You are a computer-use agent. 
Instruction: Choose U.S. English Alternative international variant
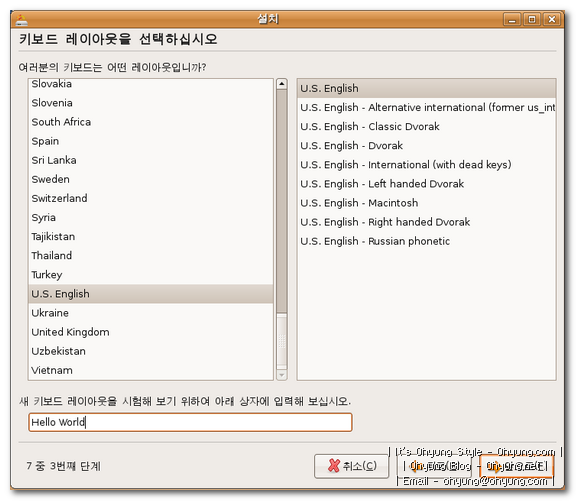click(x=426, y=107)
